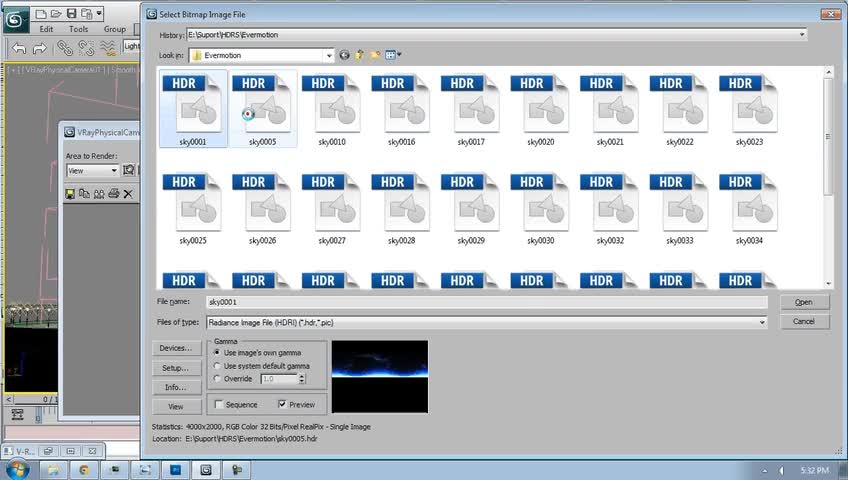Open the Look in Evermotion dropdown
Image resolution: width=848 pixels, height=480 pixels.
point(329,55)
